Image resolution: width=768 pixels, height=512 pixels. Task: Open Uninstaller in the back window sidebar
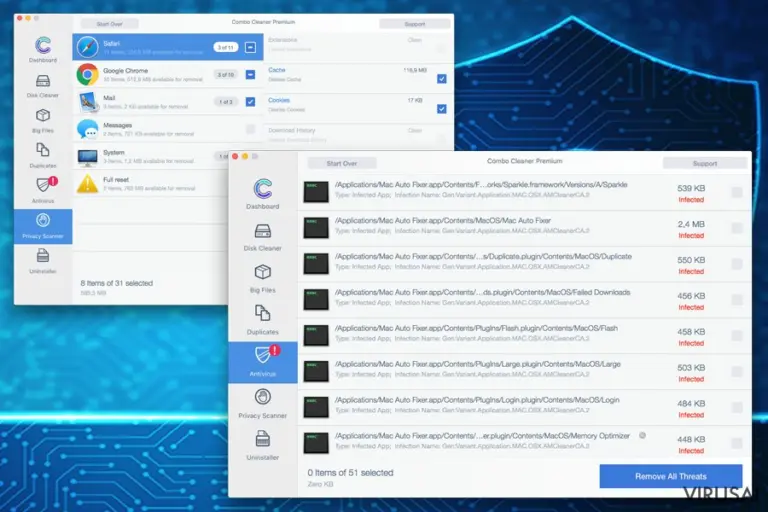(x=43, y=260)
